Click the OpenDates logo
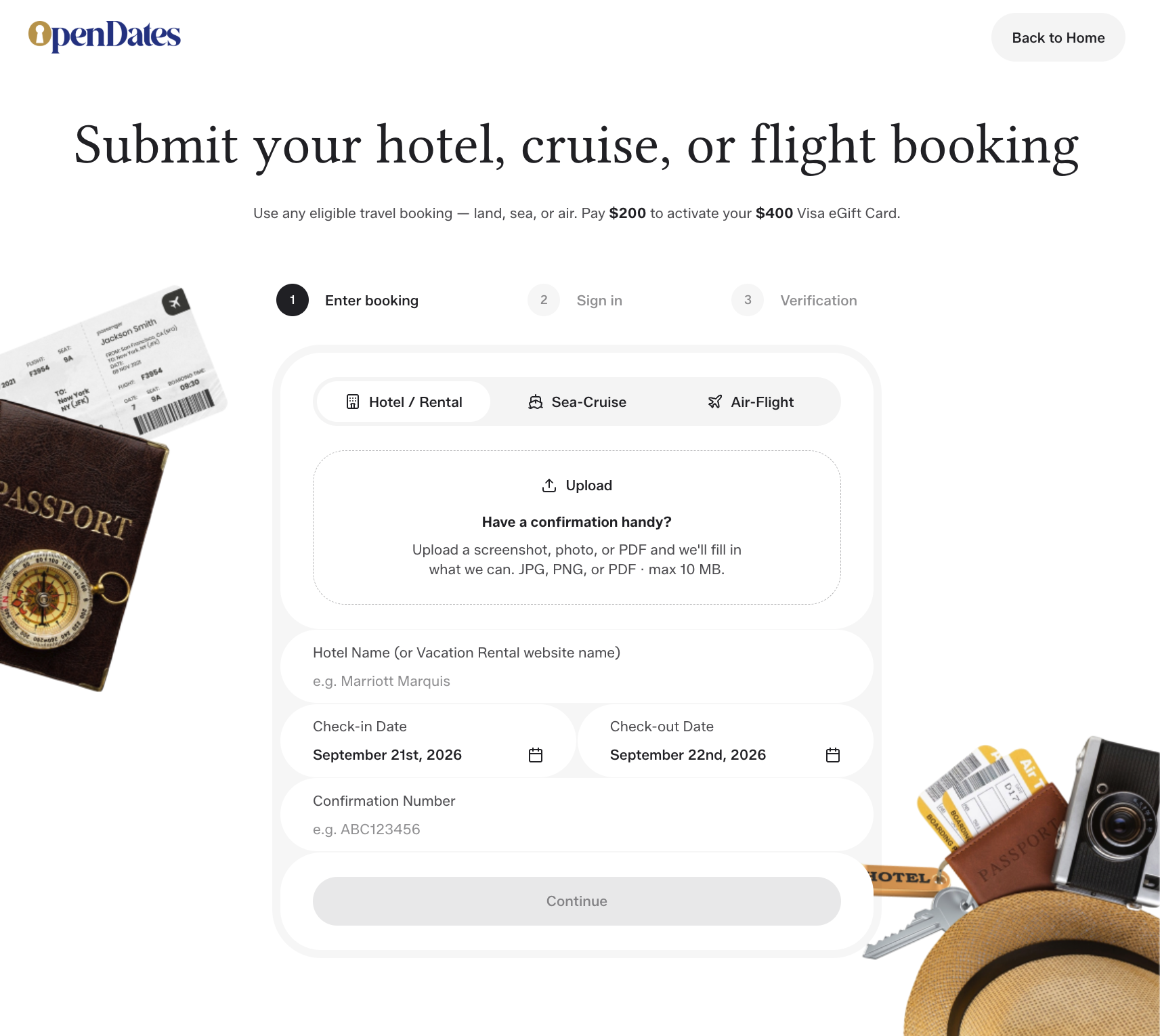 point(104,36)
